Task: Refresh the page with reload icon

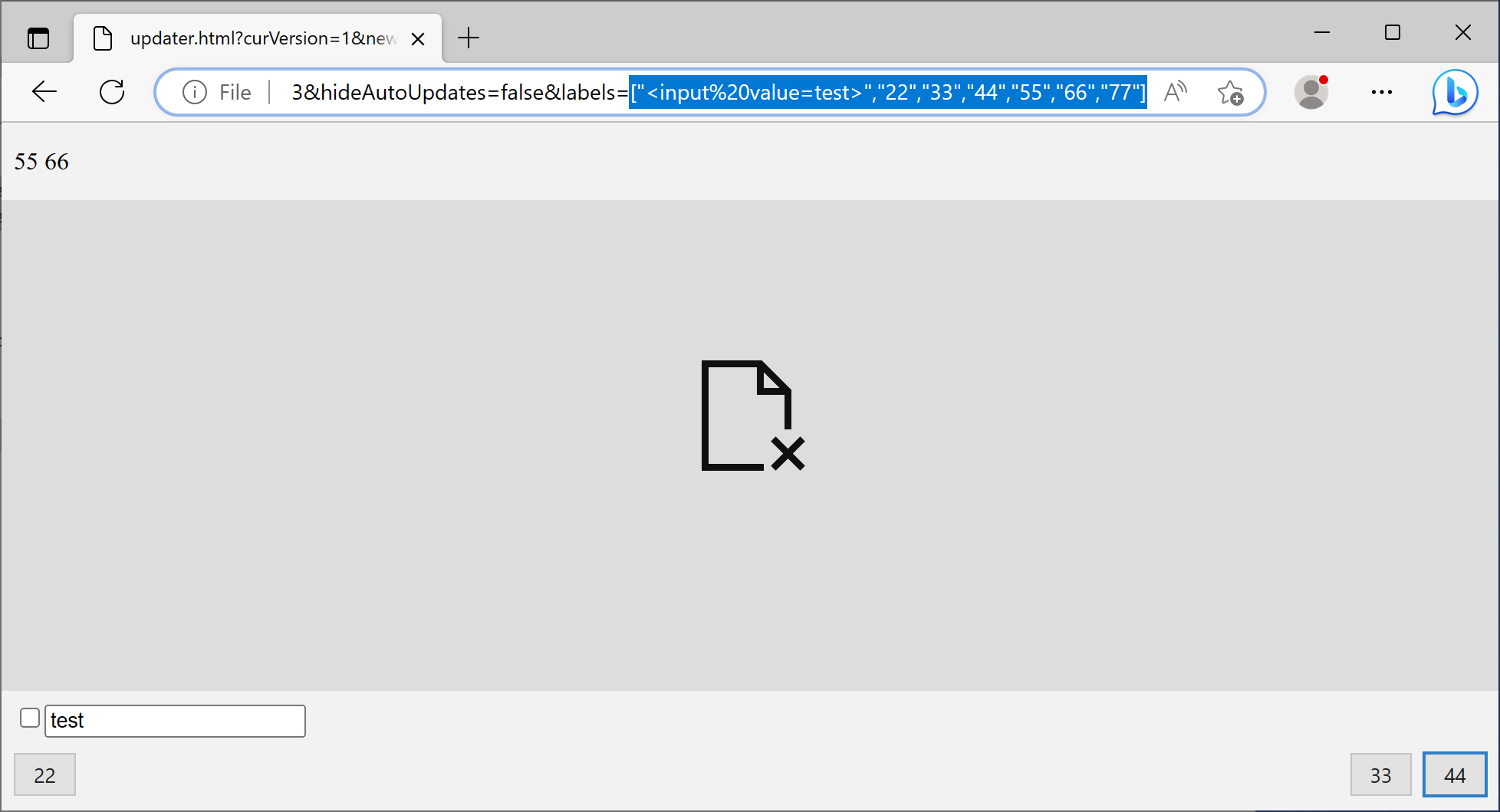Action: tap(112, 92)
